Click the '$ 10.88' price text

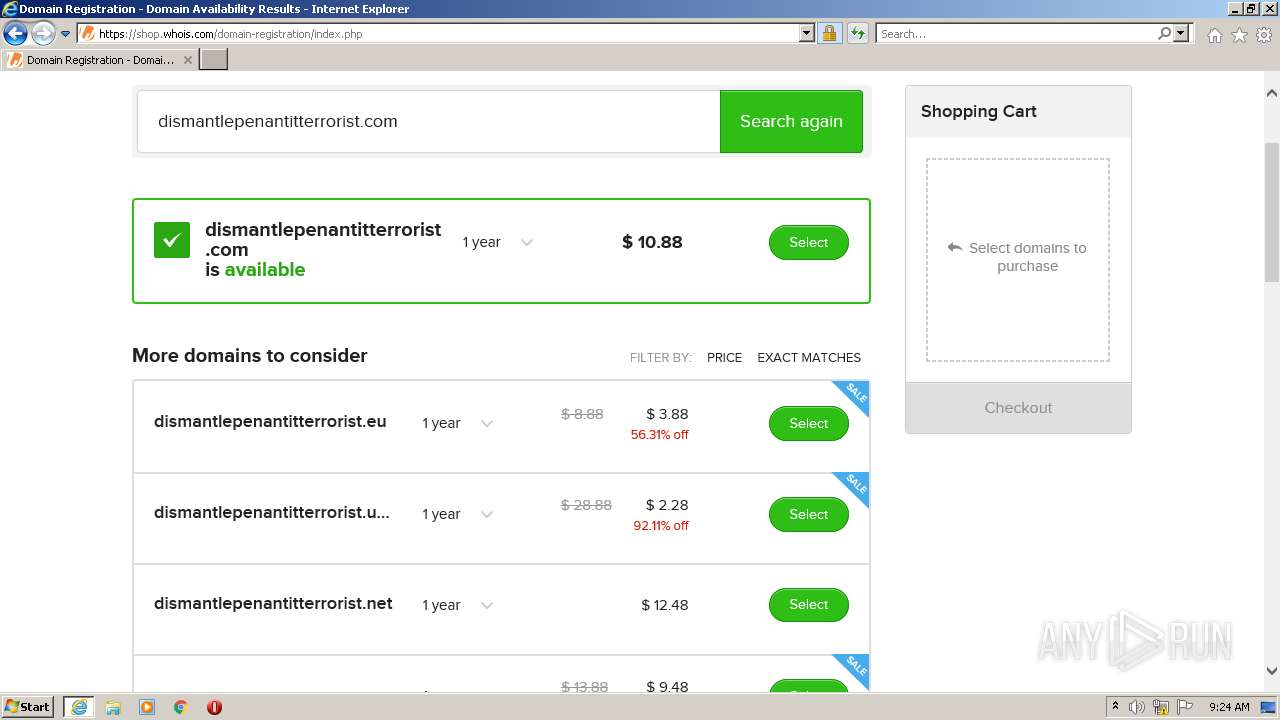652,242
